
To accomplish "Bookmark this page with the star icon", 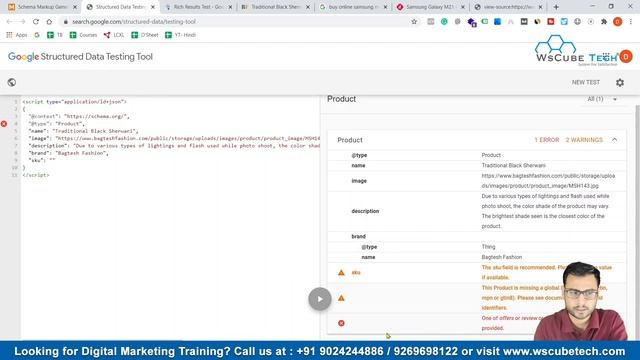I will coord(414,22).
